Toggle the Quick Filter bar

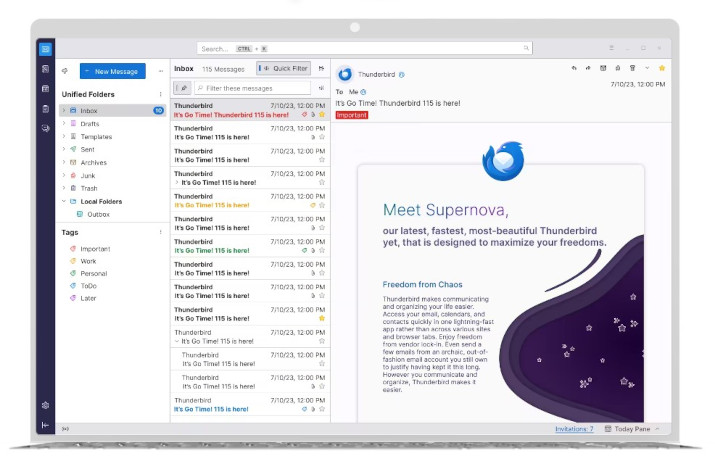(x=283, y=68)
